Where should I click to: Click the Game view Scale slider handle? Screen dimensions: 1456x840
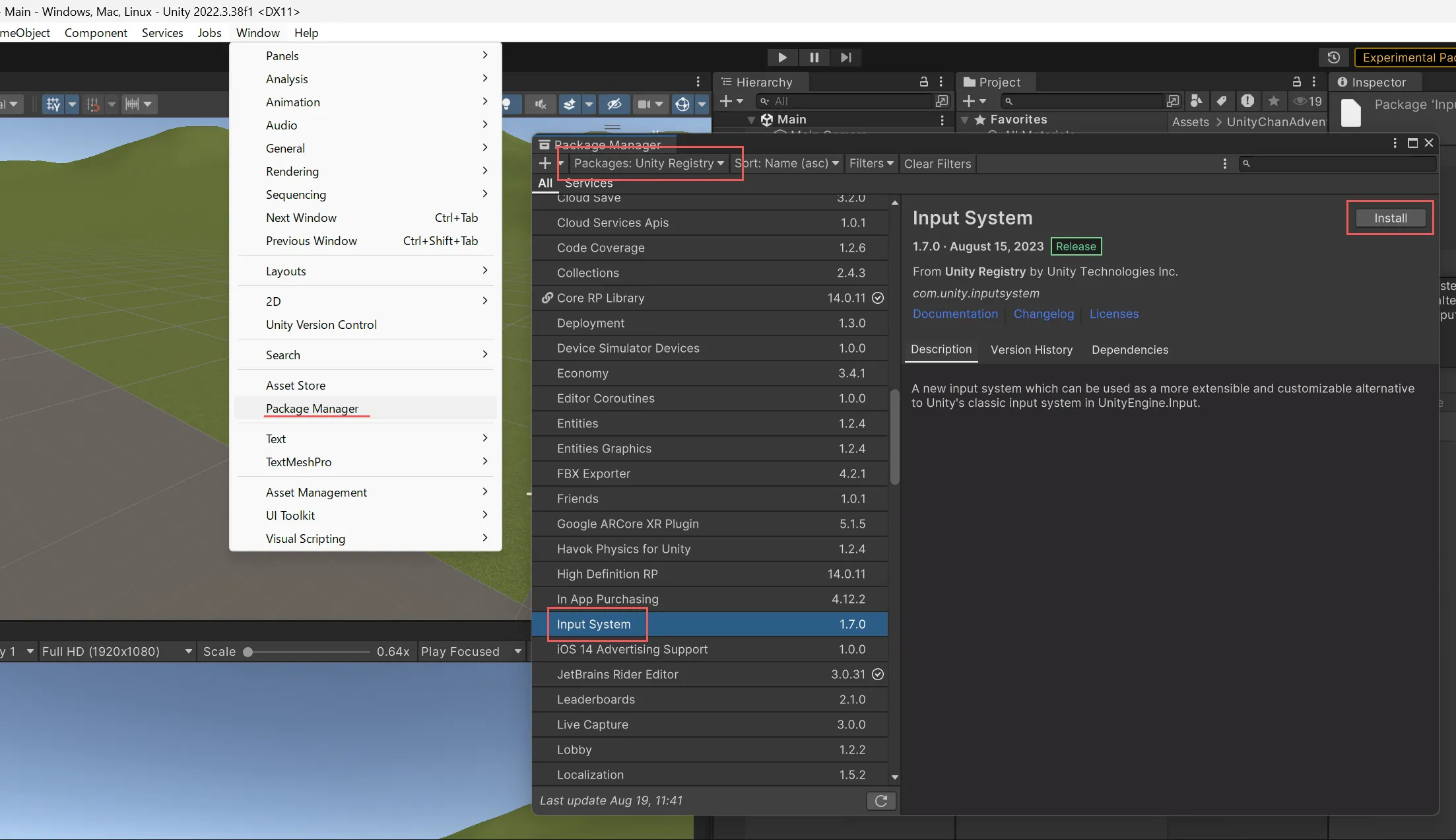tap(248, 652)
